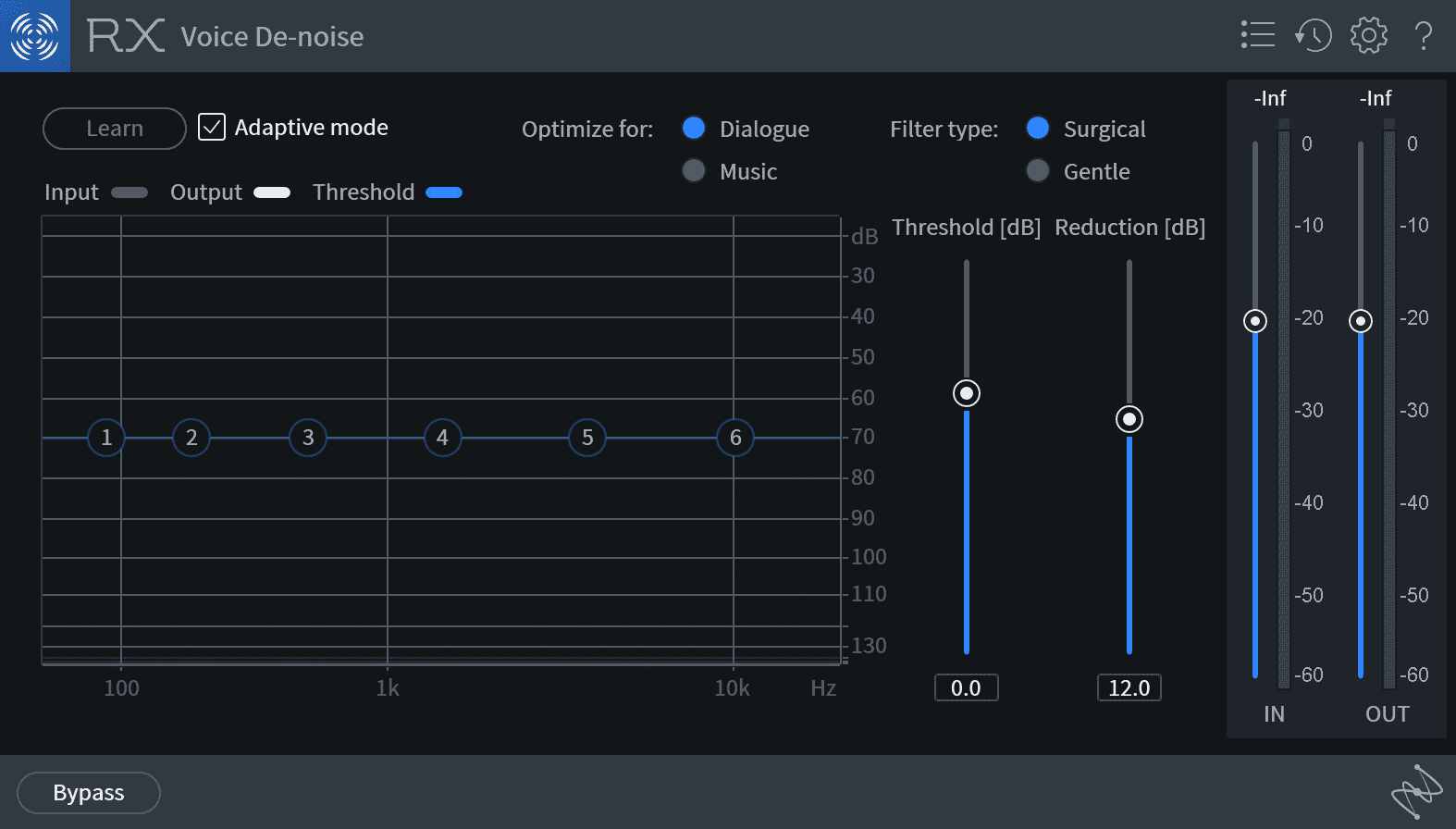The image size is (1456, 829).
Task: Click the IN label under input meter
Action: point(1274,714)
